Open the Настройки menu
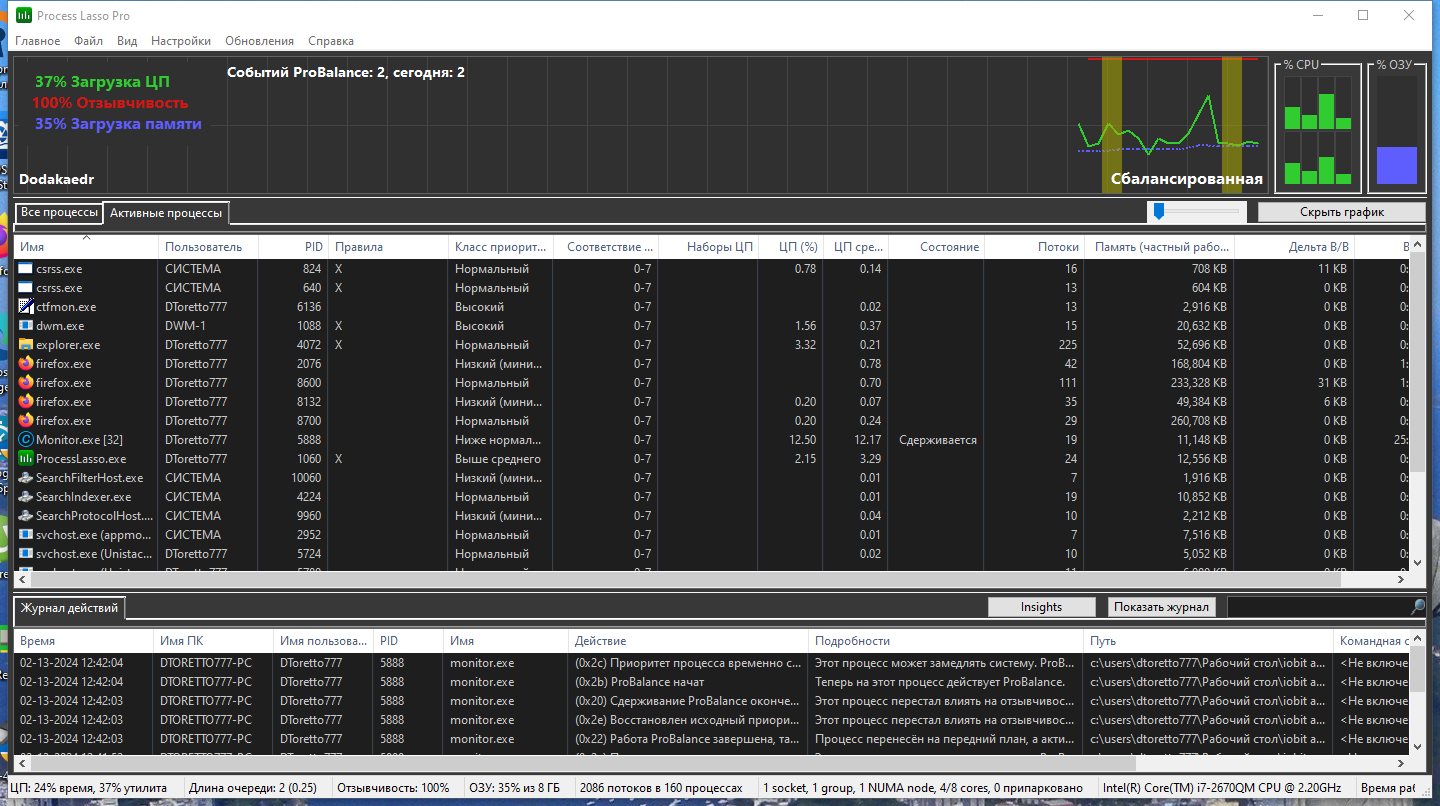This screenshot has height=806, width=1440. pyautogui.click(x=181, y=41)
